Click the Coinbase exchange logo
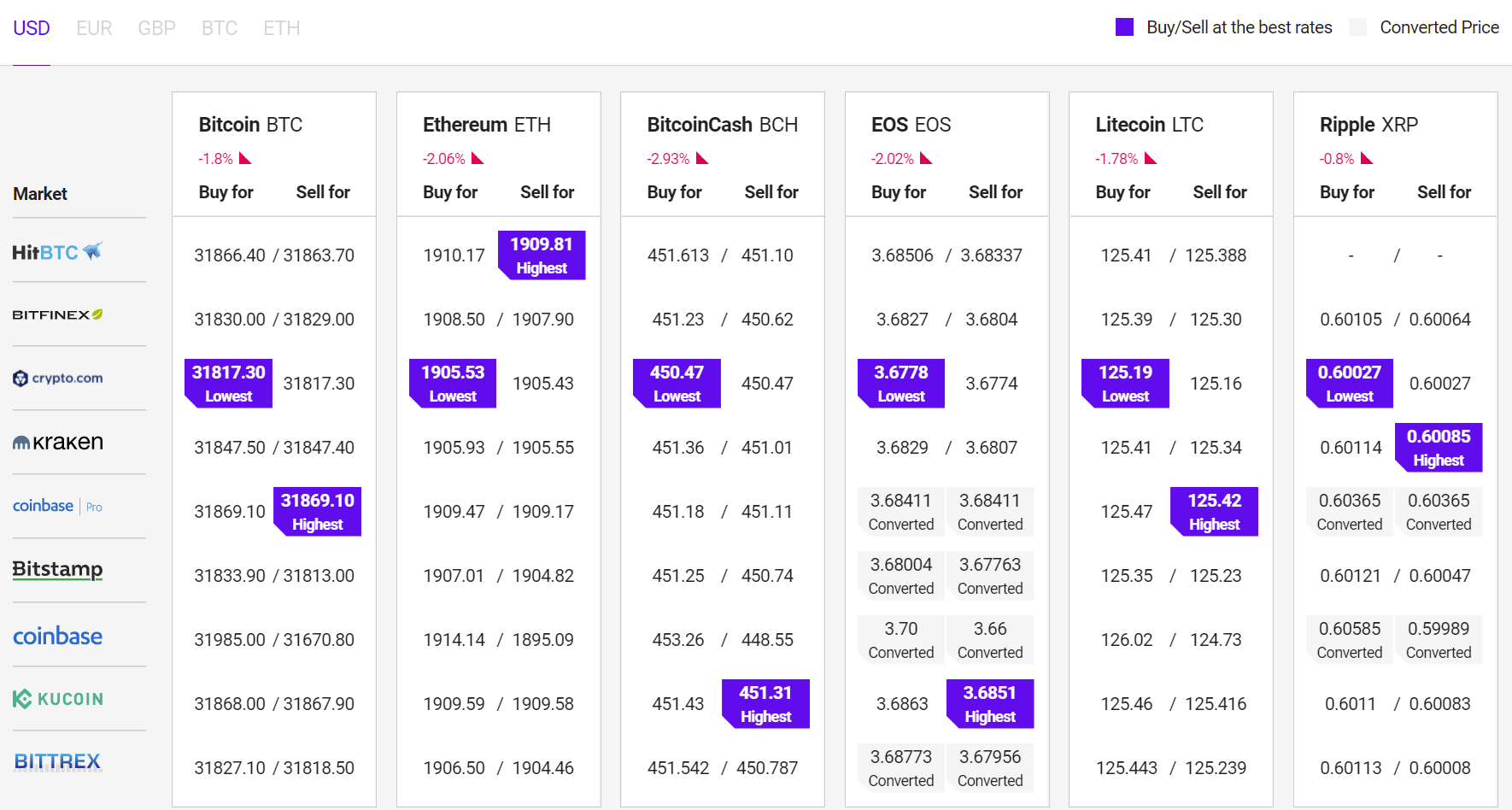The height and width of the screenshot is (810, 1512). click(x=57, y=636)
